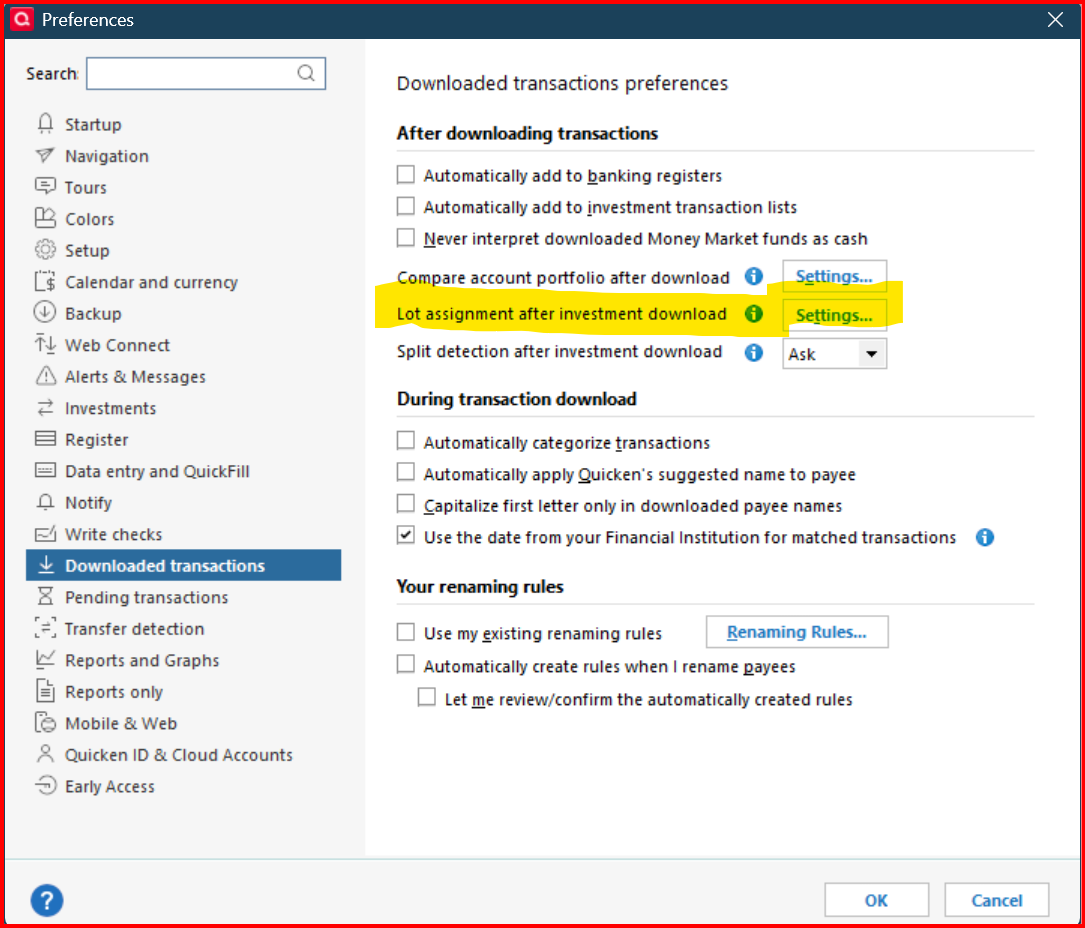Click the Pending transactions hourglass icon
The height and width of the screenshot is (928, 1085).
[x=45, y=596]
